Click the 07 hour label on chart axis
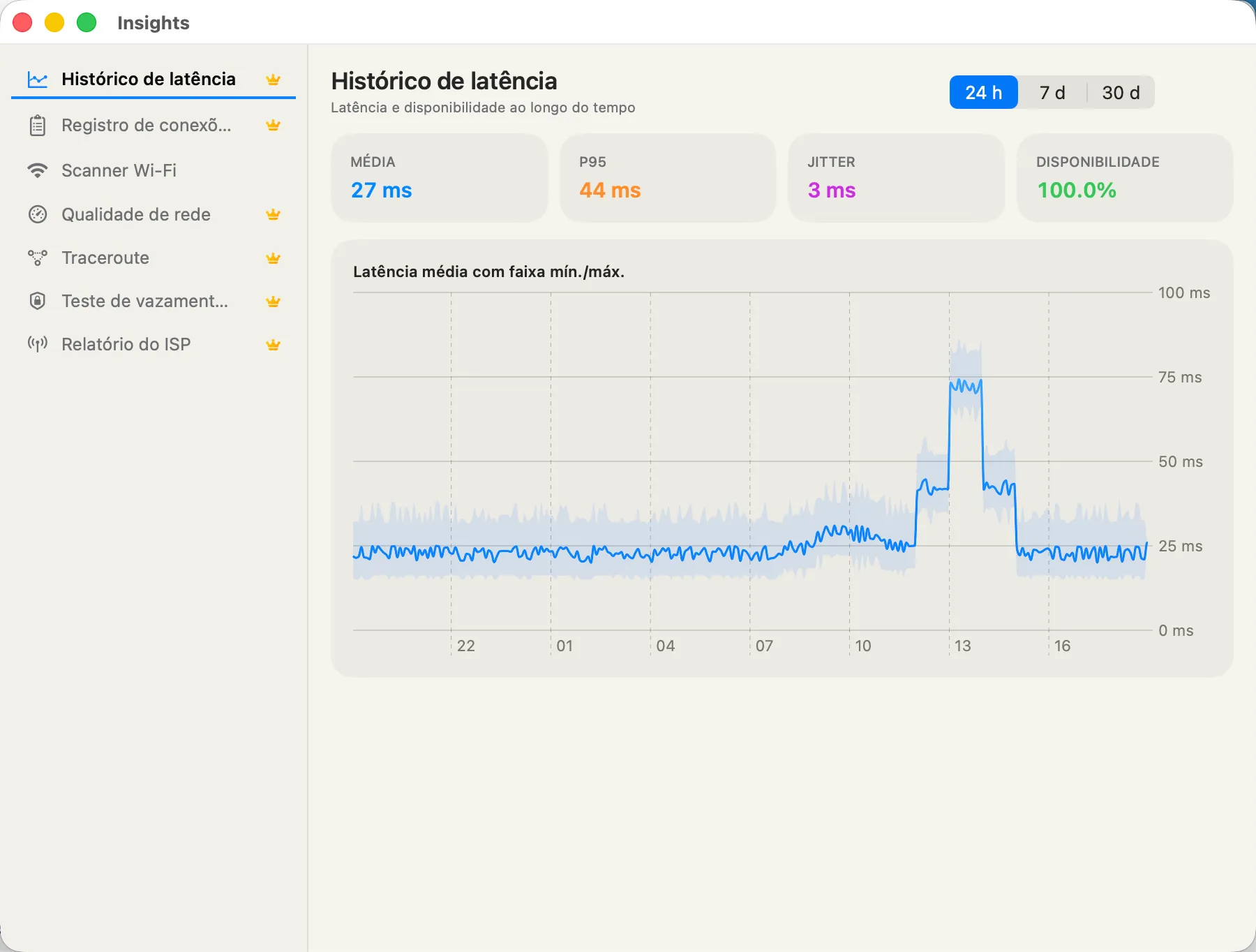1256x952 pixels. click(x=765, y=646)
